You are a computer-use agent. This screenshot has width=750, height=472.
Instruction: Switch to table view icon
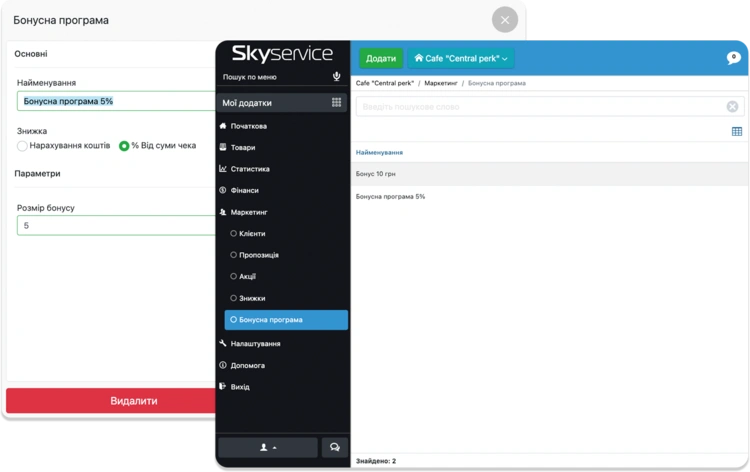coord(737,132)
